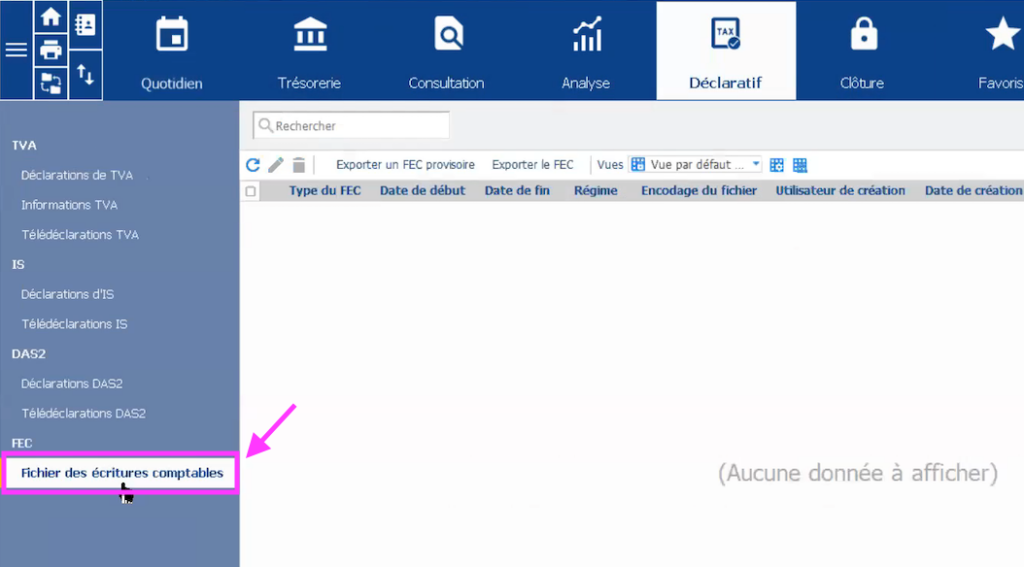Select Fichier des écritures comptables
Viewport: 1024px width, 567px height.
pyautogui.click(x=121, y=473)
